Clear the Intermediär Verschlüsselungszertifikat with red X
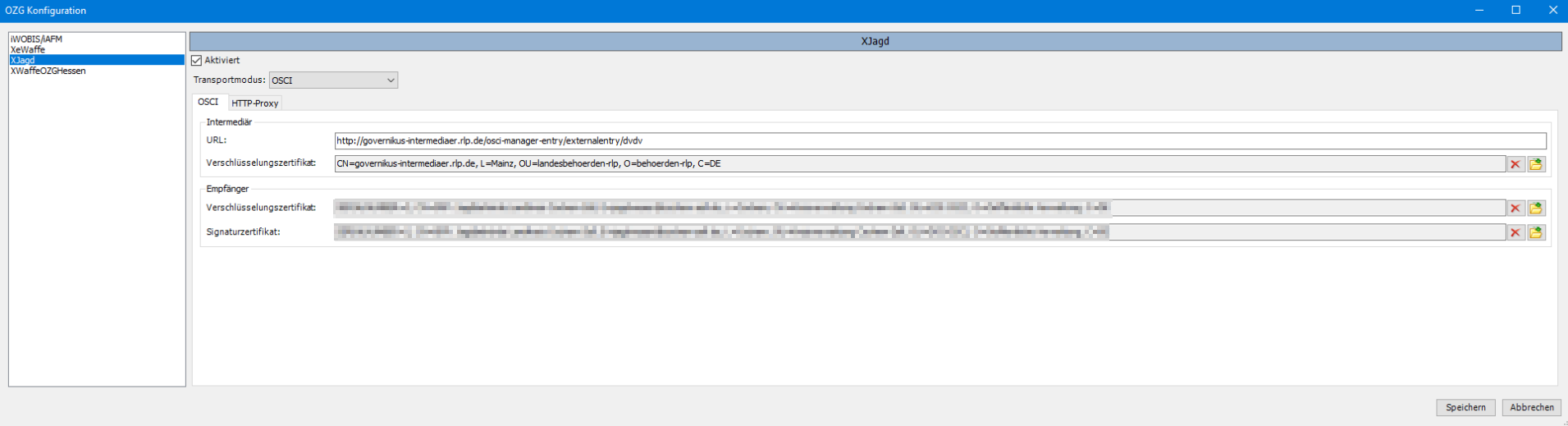Viewport: 1568px width, 426px height. point(1515,164)
